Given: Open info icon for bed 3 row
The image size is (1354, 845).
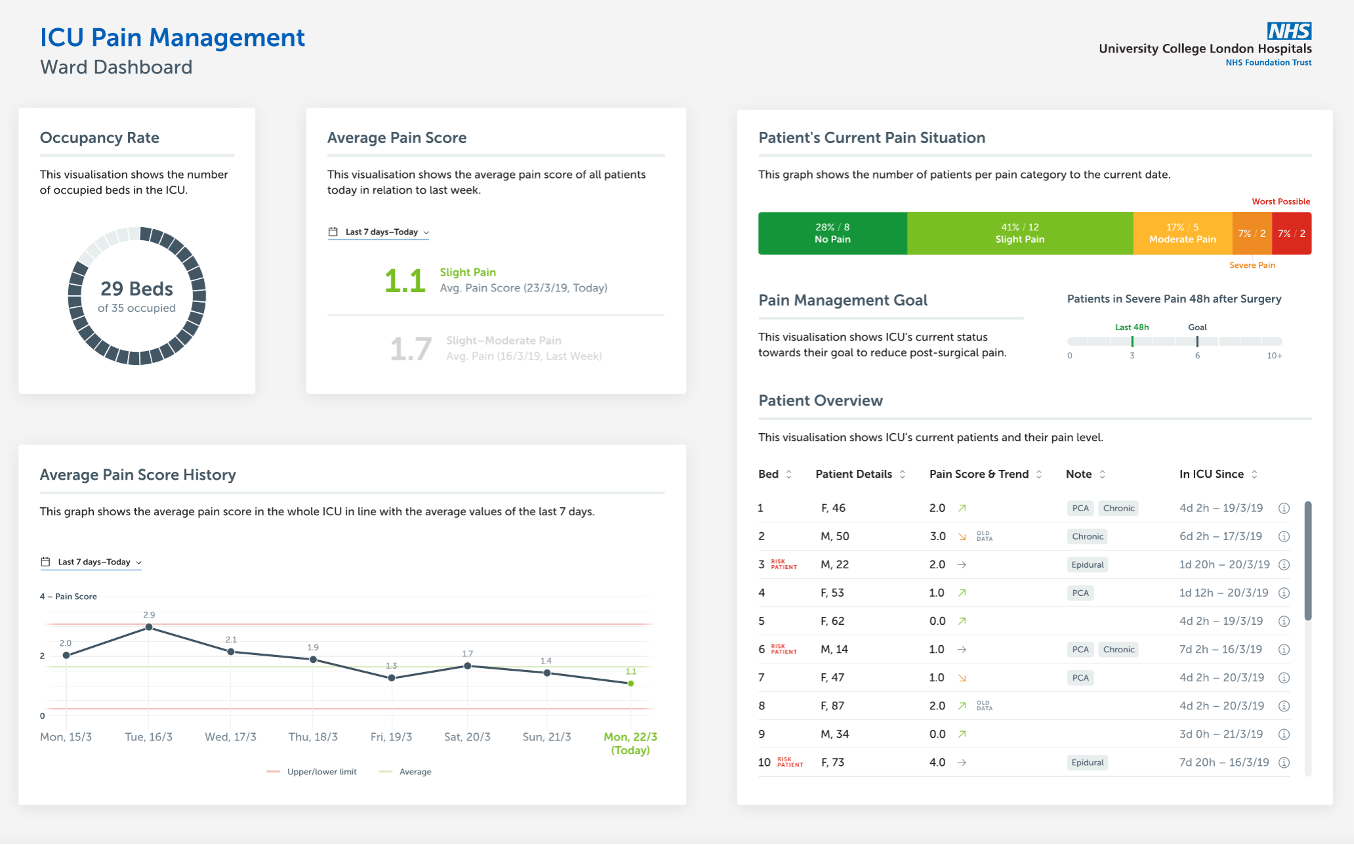Looking at the screenshot, I should coord(1284,565).
